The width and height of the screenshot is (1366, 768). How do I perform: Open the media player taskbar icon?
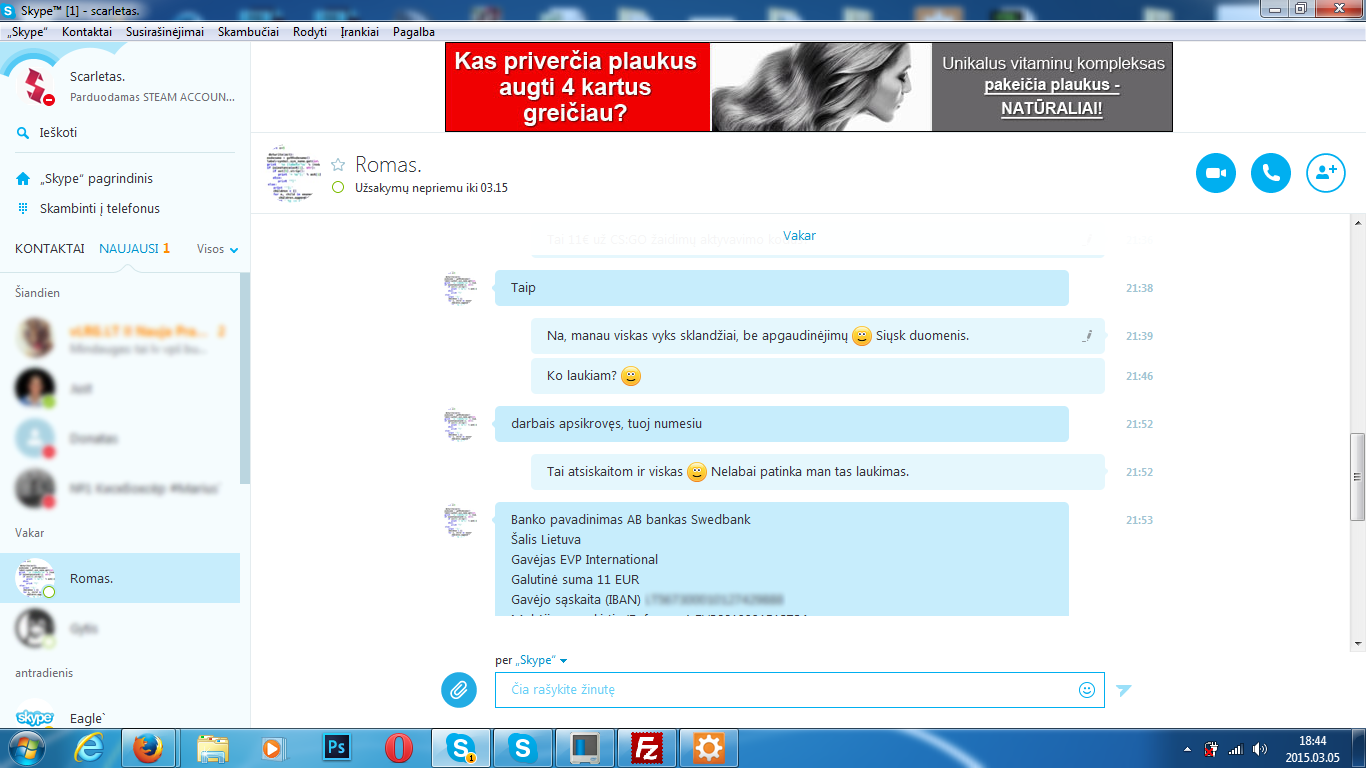272,748
